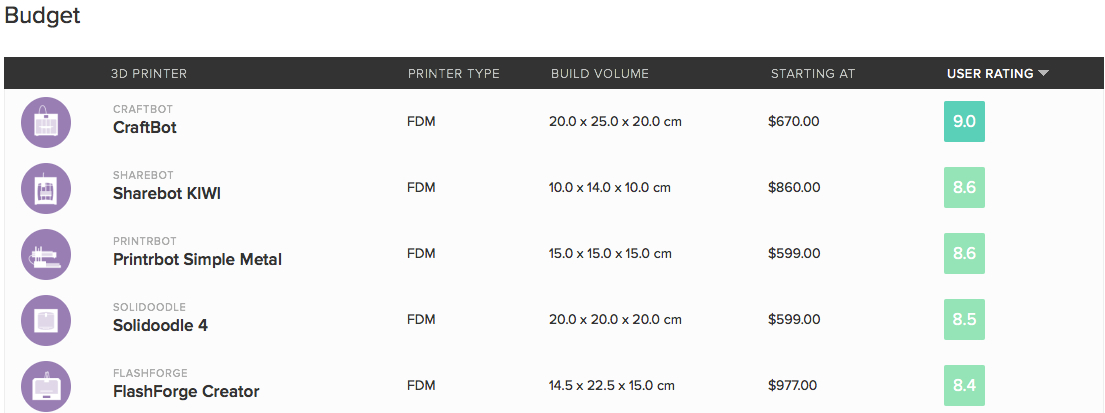Click the 8.5 rating badge for Solidoodle 4
The height and width of the screenshot is (413, 1105).
[x=964, y=319]
